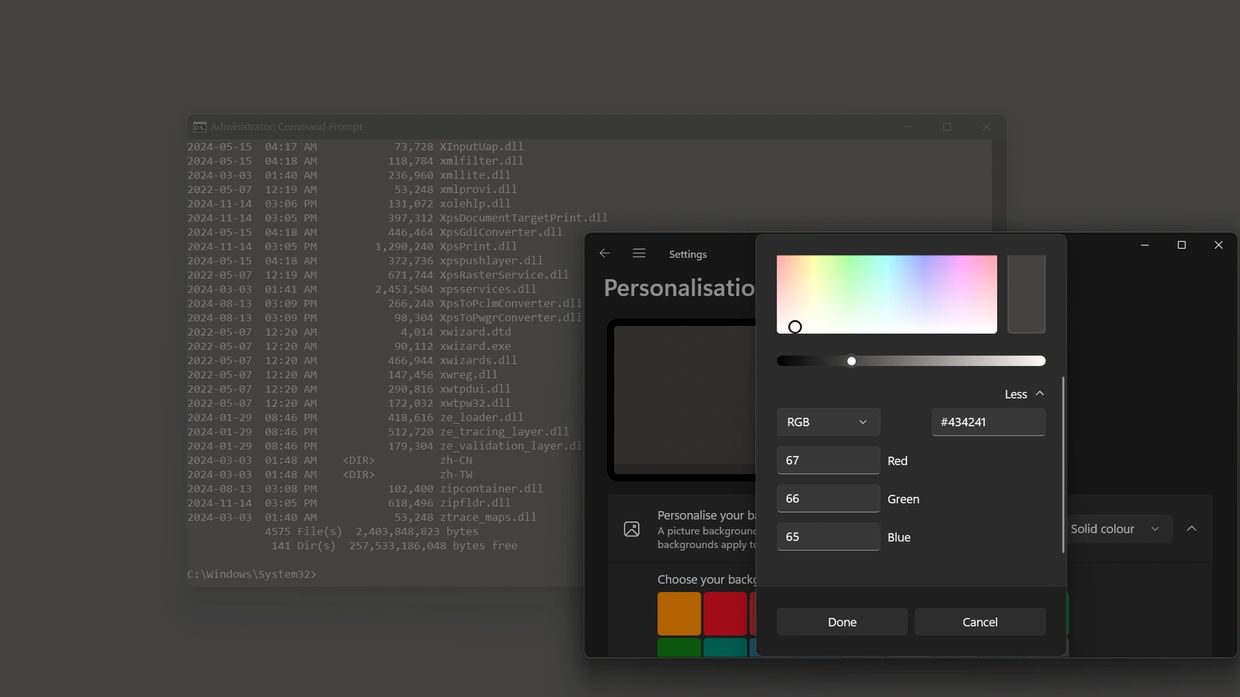
Task: Click the Command Prompt title bar icon
Action: [x=200, y=127]
